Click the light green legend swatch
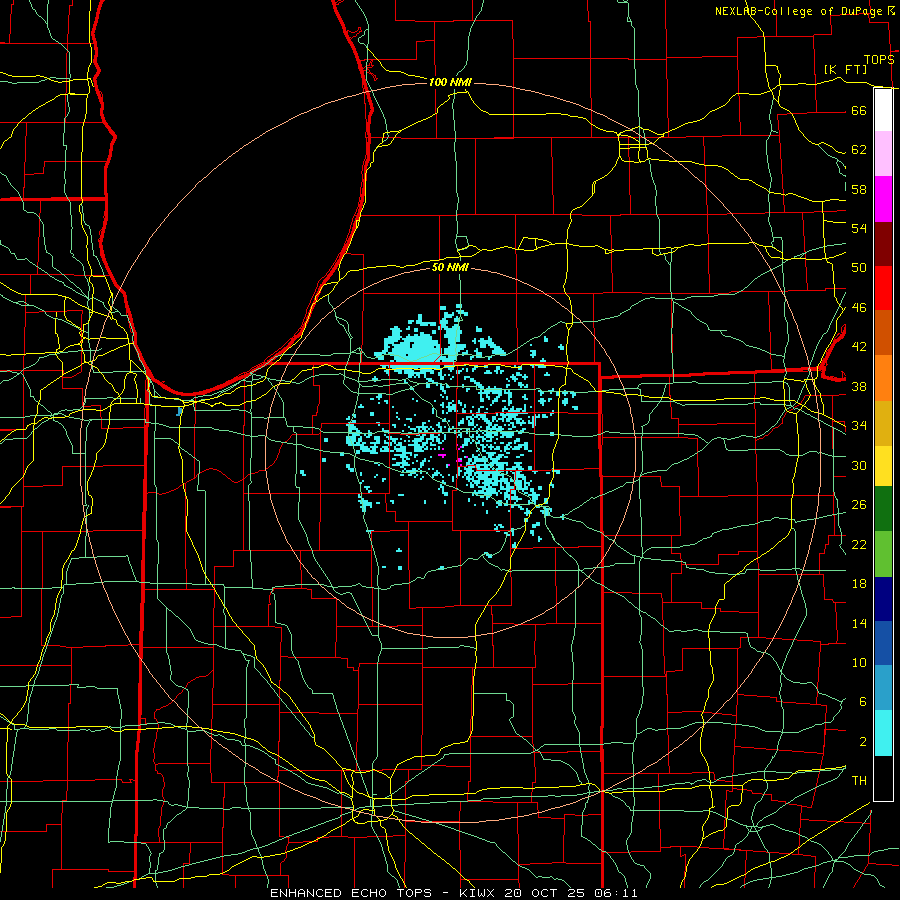Screen dimensions: 900x900 click(x=883, y=553)
